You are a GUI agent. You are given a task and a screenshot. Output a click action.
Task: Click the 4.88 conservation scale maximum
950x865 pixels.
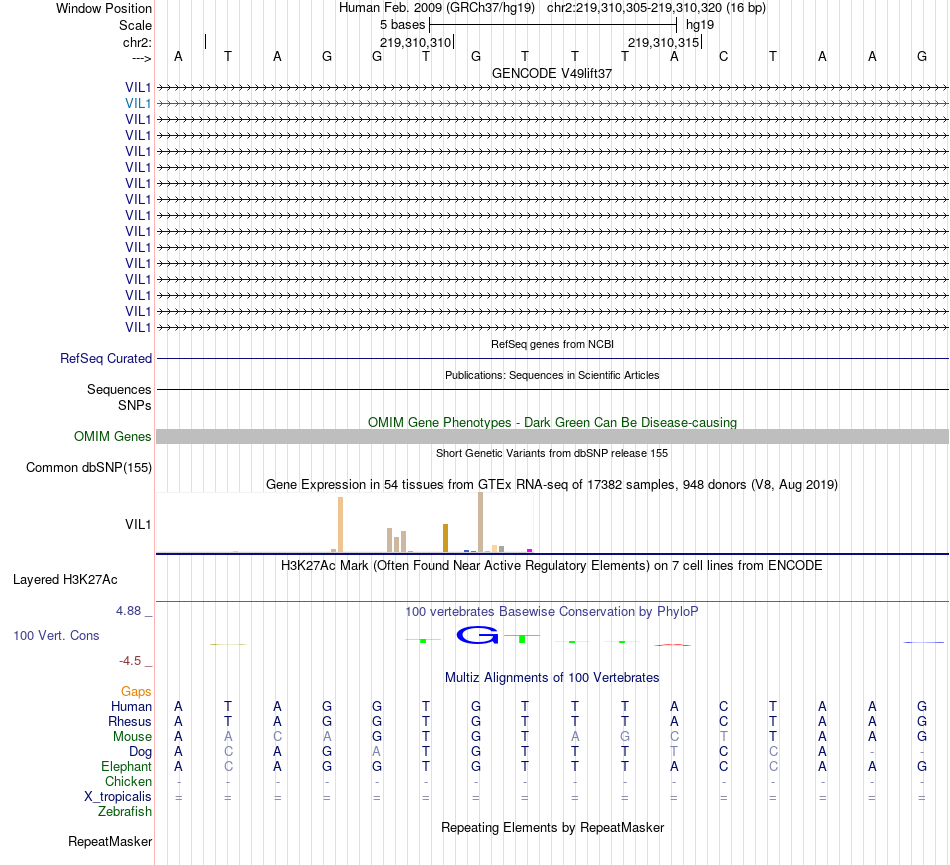point(128,611)
